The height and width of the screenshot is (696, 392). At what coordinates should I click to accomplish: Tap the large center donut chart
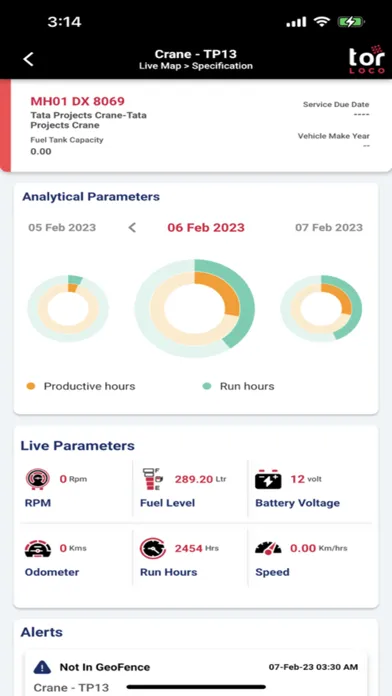point(195,308)
